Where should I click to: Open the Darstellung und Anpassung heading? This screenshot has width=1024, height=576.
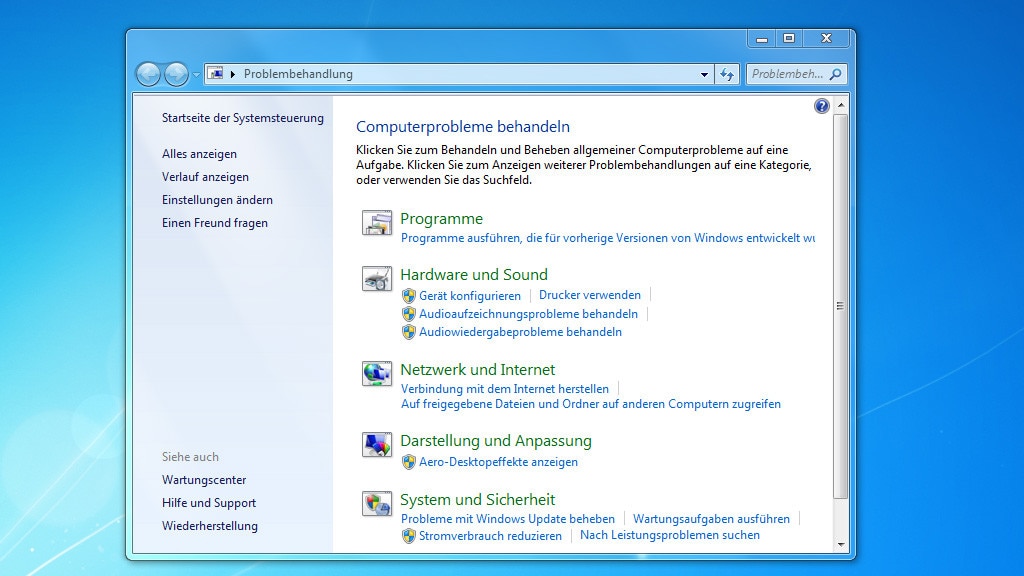coord(496,441)
